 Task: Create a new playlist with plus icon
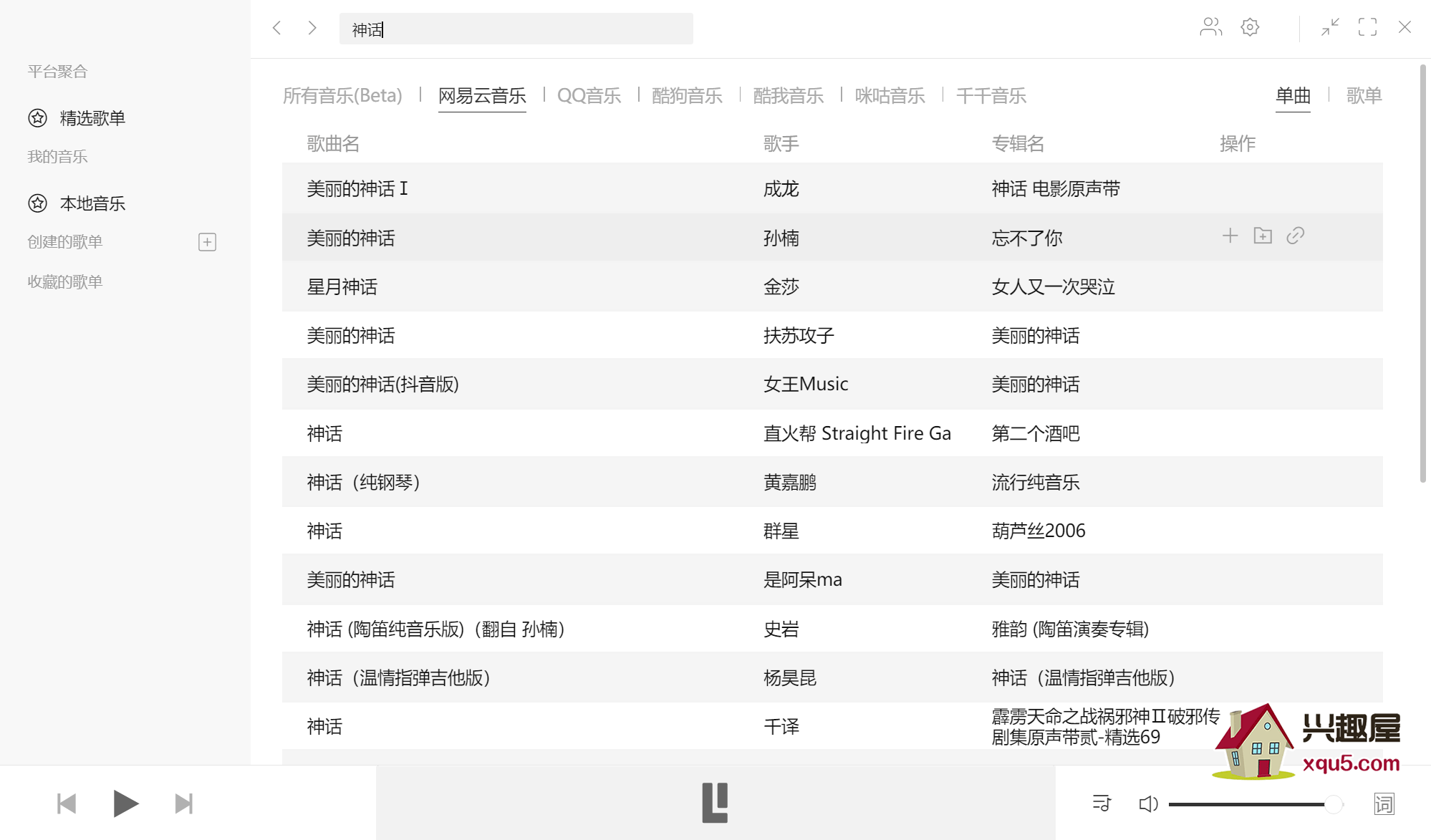[207, 242]
